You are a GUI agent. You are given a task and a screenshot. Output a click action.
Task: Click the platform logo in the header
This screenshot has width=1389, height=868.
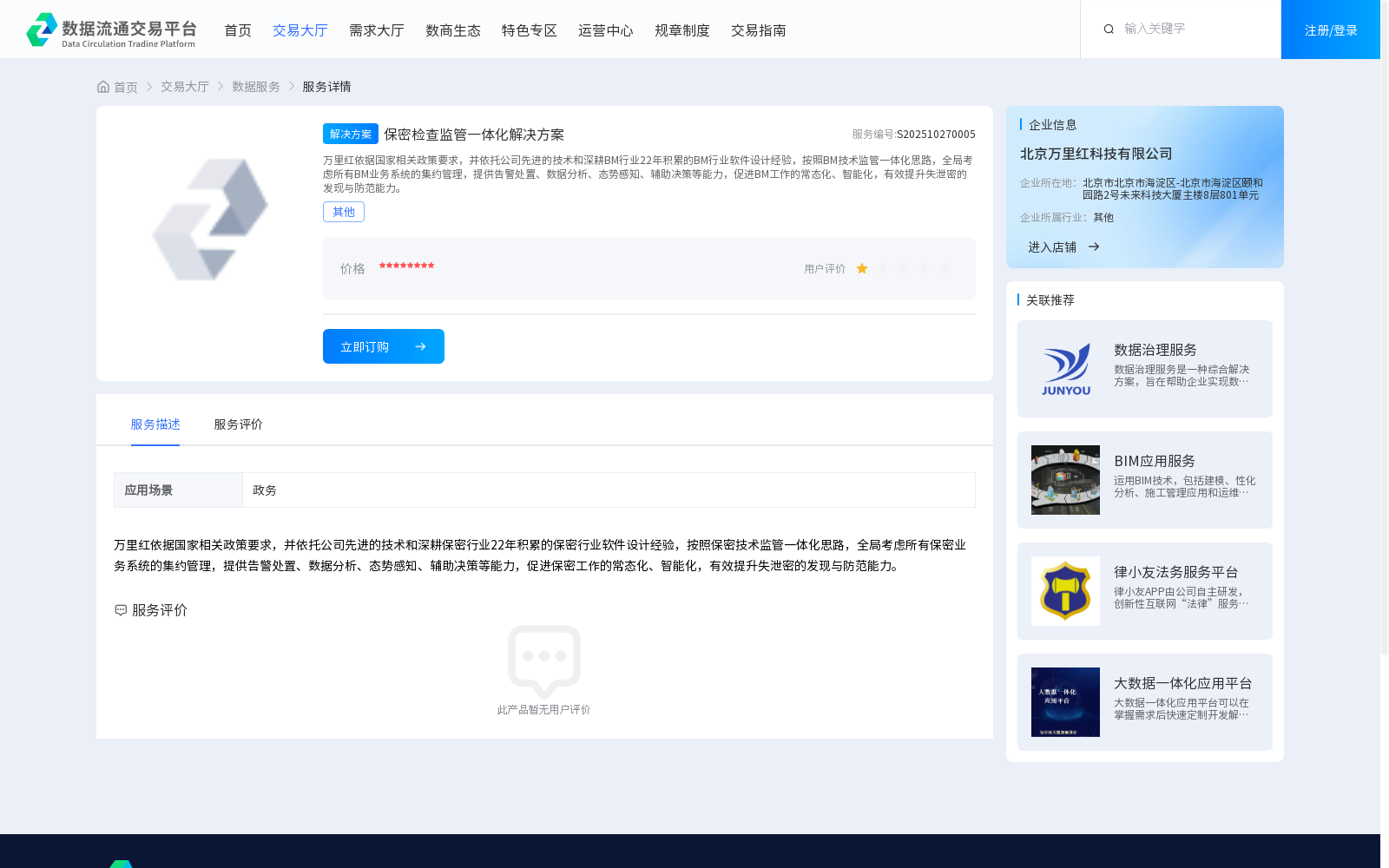(x=111, y=30)
